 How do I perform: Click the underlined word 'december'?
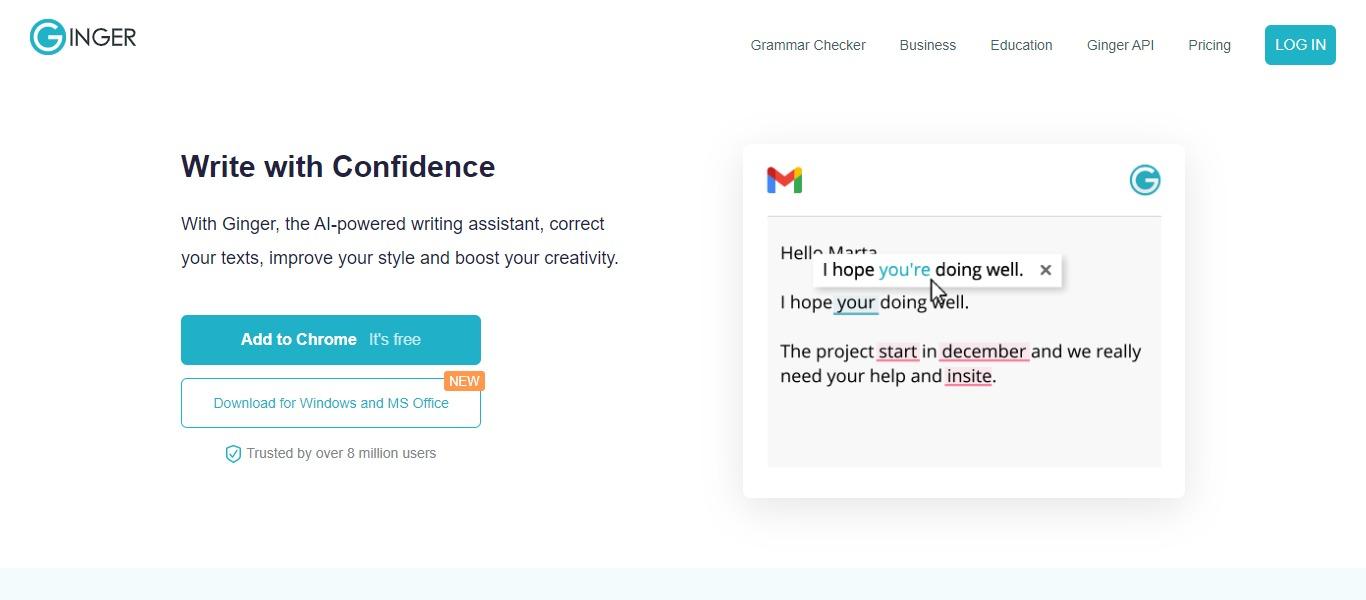coord(984,352)
